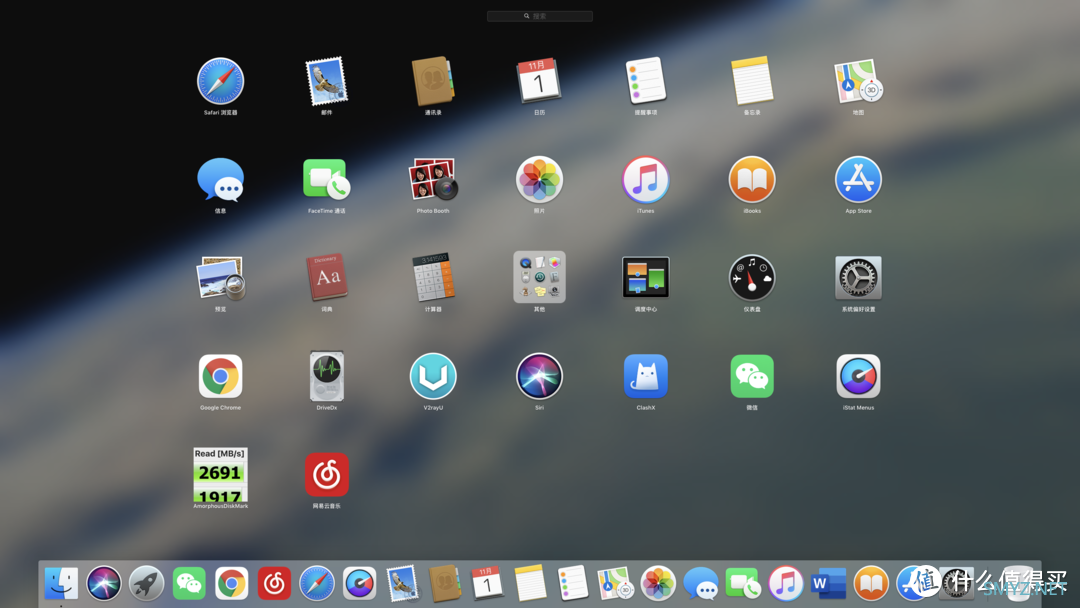Open Safari from the Launchpad grid
Viewport: 1080px width, 608px height.
(220, 81)
